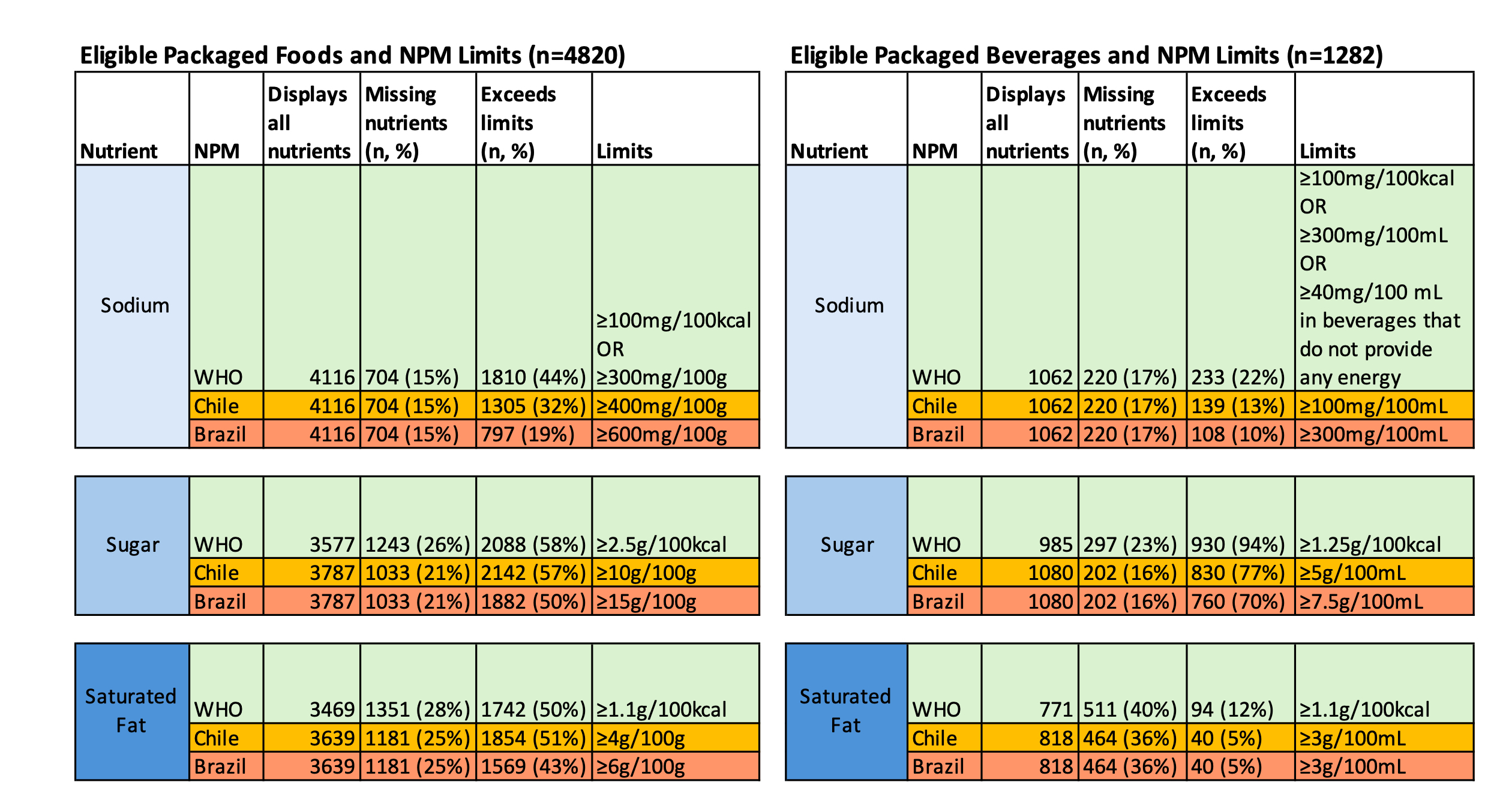Select the blue Sugar cell in beverages table
The height and width of the screenshot is (812, 1512).
(x=846, y=545)
